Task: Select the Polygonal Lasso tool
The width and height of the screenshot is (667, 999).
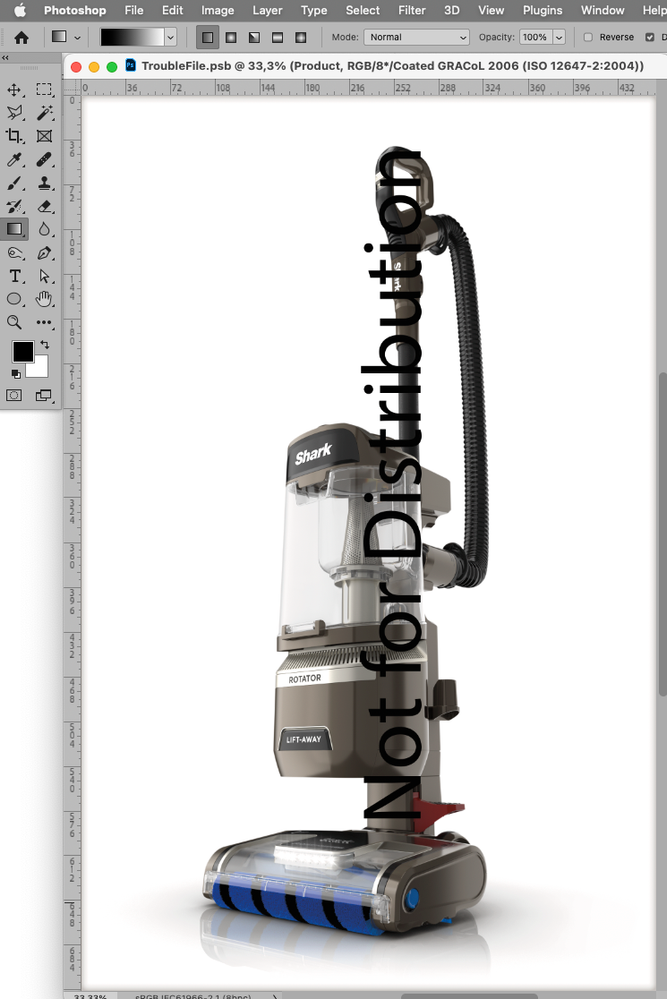Action: (14, 113)
